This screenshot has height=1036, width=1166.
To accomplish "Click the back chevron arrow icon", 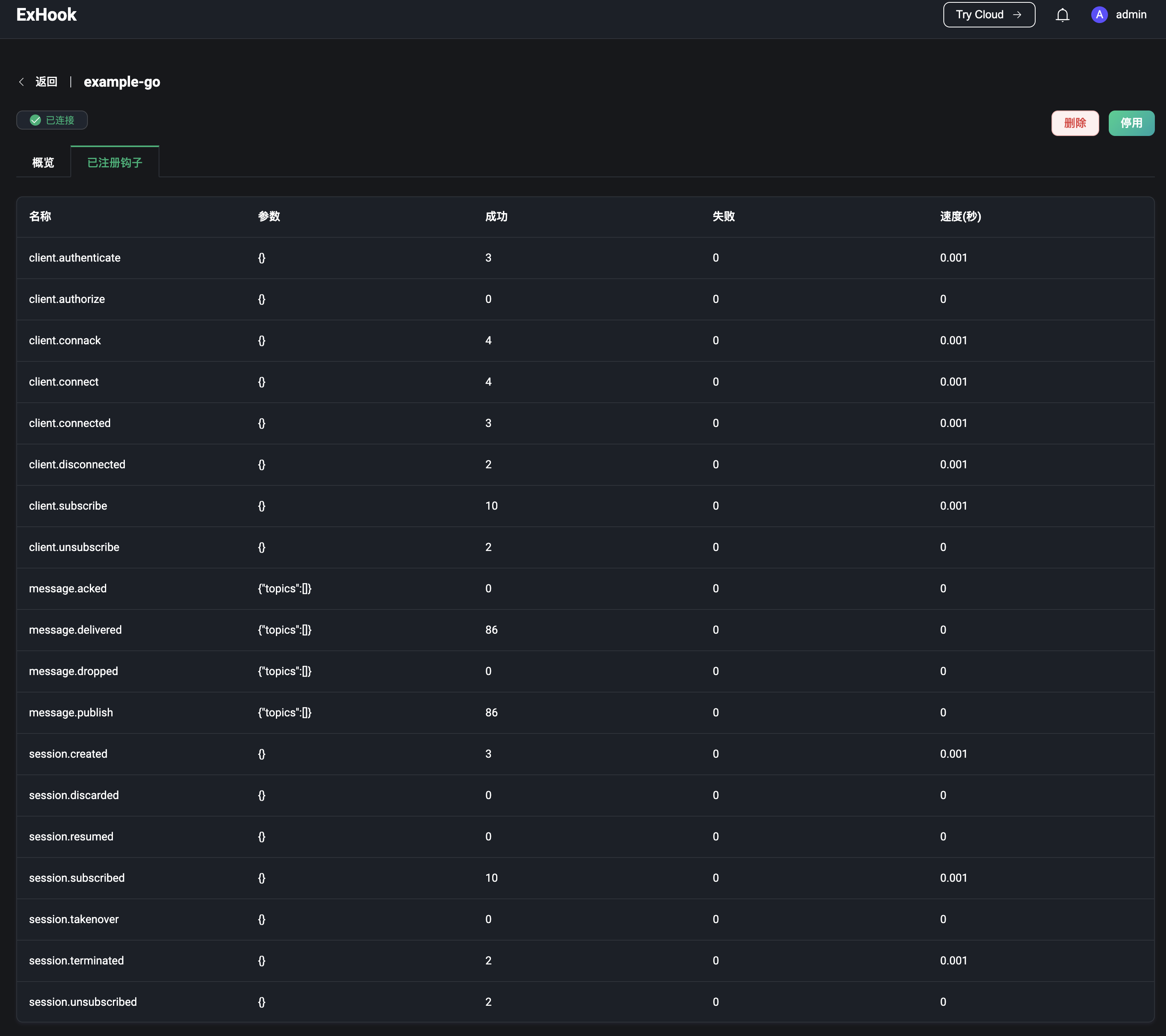I will (22, 81).
